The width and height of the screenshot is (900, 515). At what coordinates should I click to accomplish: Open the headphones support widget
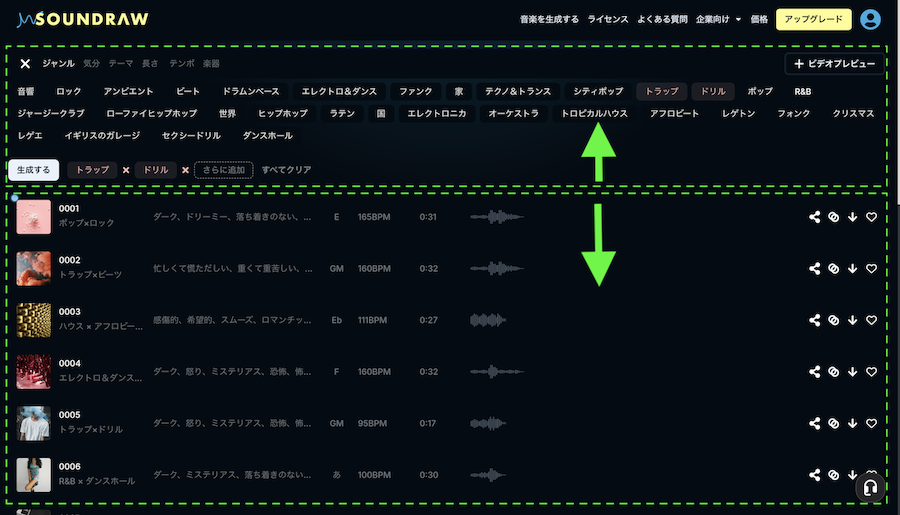pos(870,488)
